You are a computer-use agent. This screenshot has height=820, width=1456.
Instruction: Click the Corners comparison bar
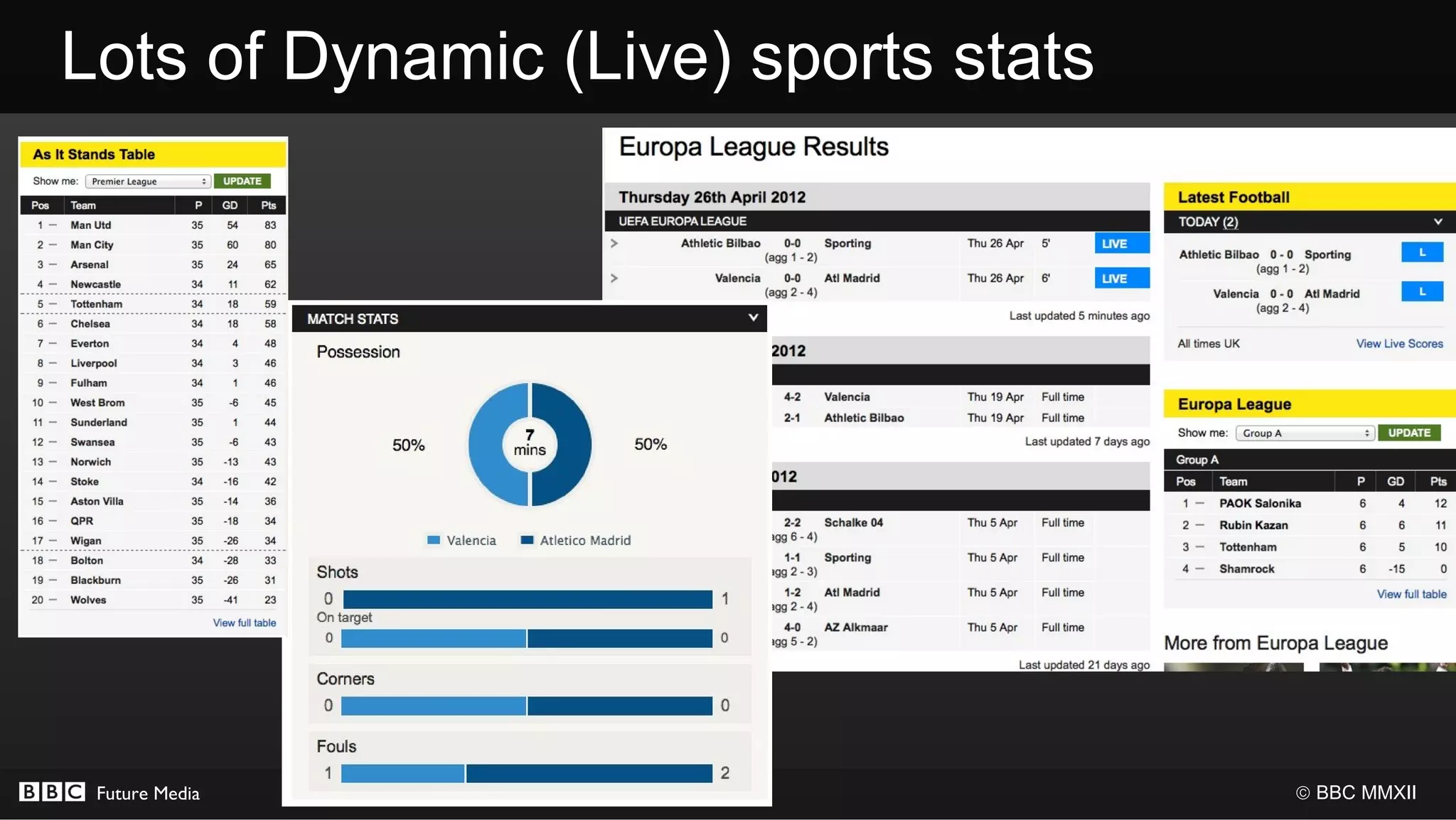click(x=527, y=706)
